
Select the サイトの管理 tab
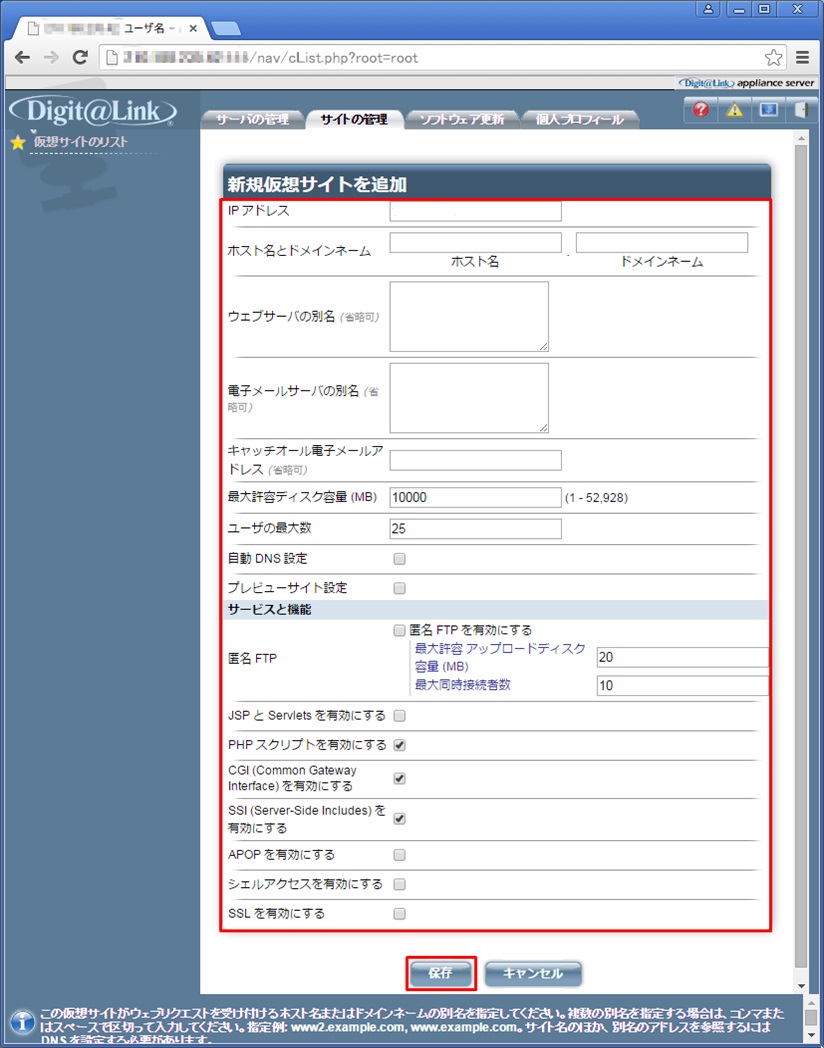coord(354,119)
